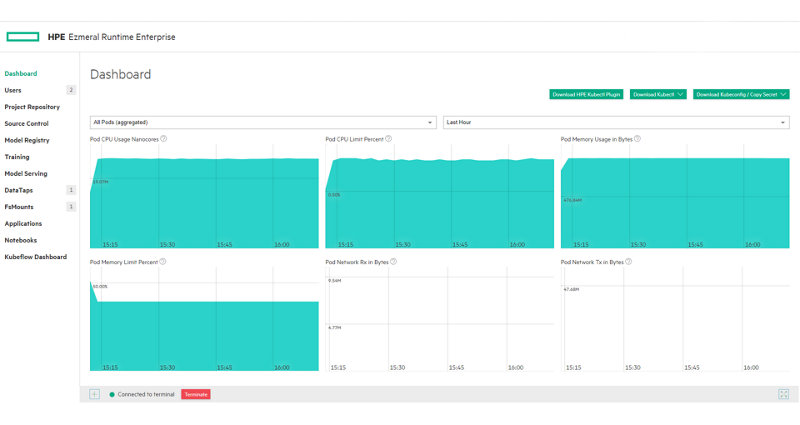Image resolution: width=800 pixels, height=425 pixels.
Task: Click Download HPE Kubectl Plugin button
Action: pos(586,94)
